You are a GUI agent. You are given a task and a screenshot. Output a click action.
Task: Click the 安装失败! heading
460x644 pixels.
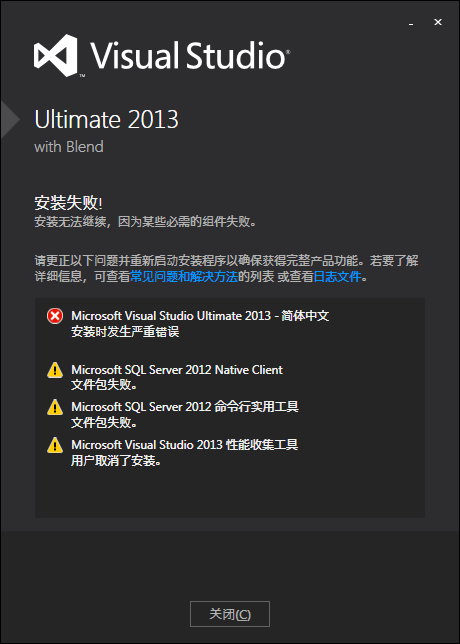(x=69, y=203)
